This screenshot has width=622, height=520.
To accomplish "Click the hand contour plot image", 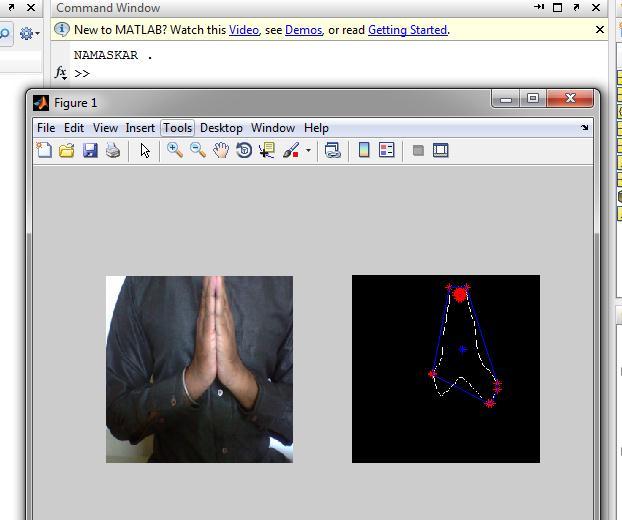I will (x=446, y=369).
